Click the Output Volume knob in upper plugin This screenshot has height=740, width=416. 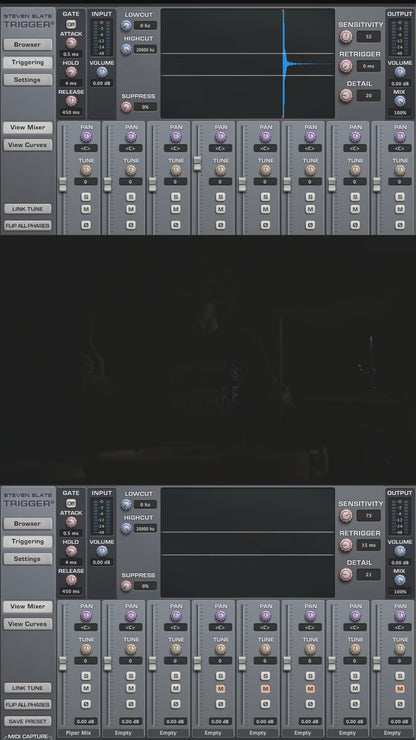coord(400,72)
